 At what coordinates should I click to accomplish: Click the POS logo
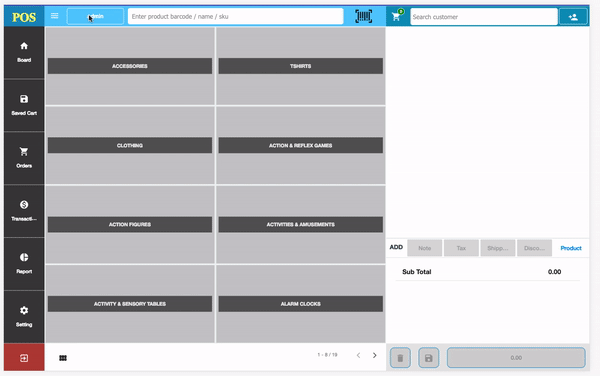24,17
